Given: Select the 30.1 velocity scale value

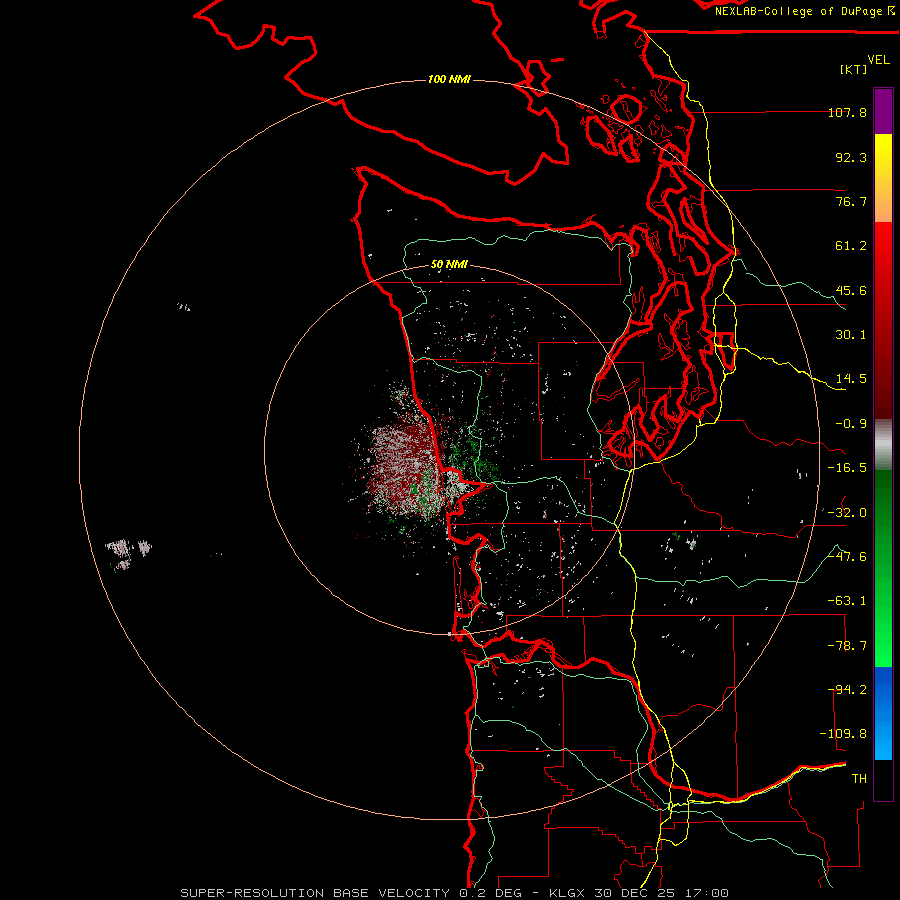Looking at the screenshot, I should pos(851,335).
